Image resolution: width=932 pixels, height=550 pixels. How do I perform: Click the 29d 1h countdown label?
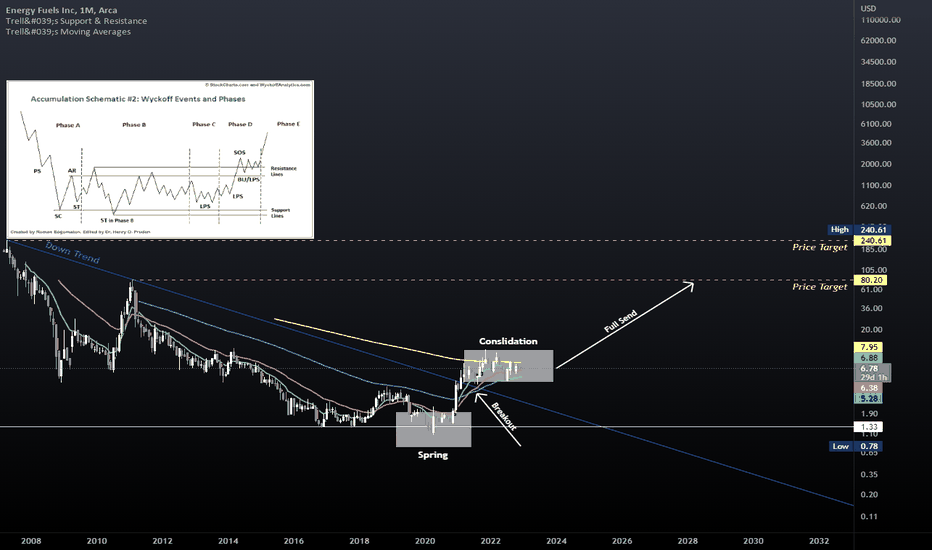click(873, 378)
